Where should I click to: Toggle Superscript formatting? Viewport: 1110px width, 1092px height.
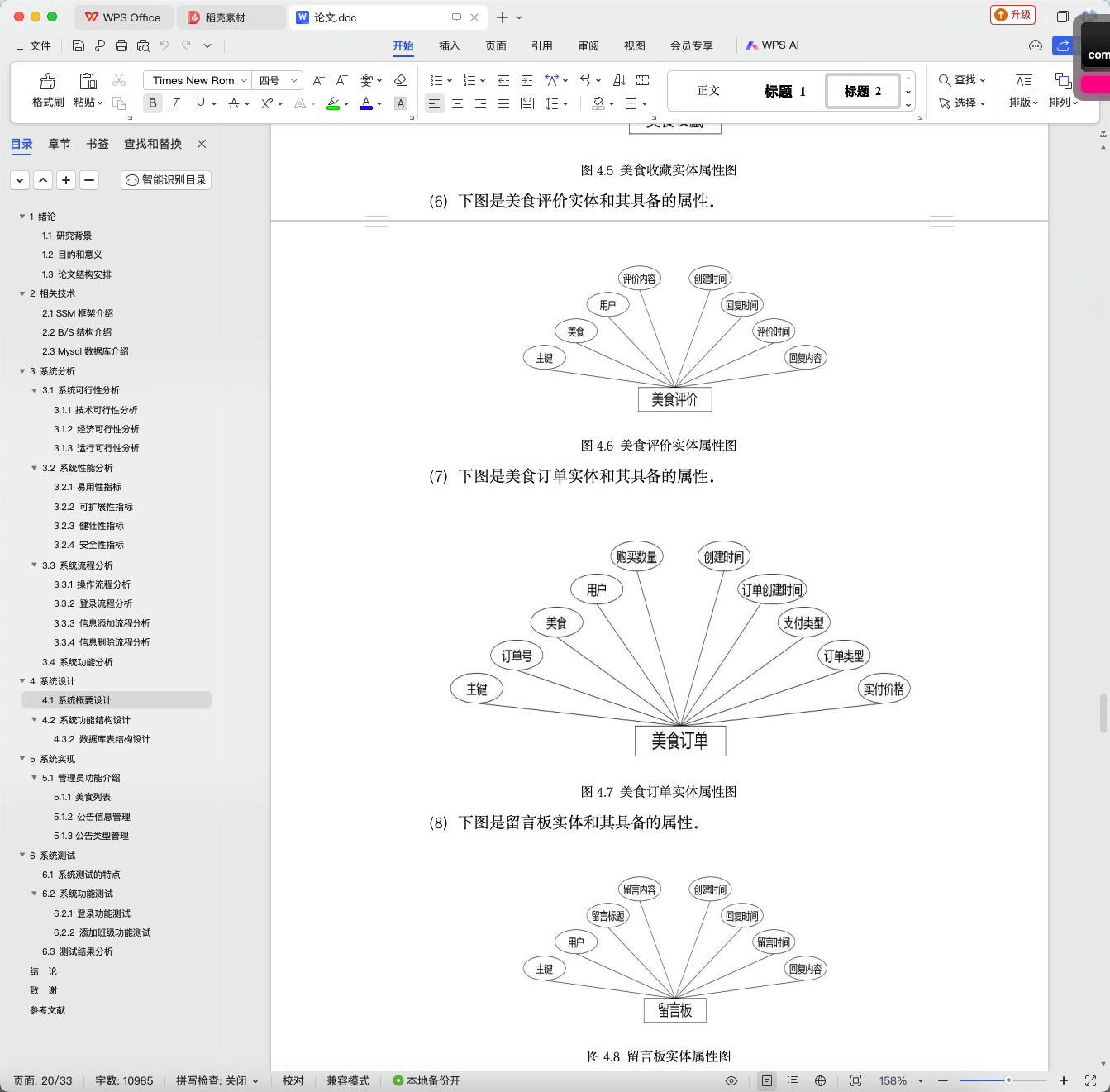pos(266,103)
